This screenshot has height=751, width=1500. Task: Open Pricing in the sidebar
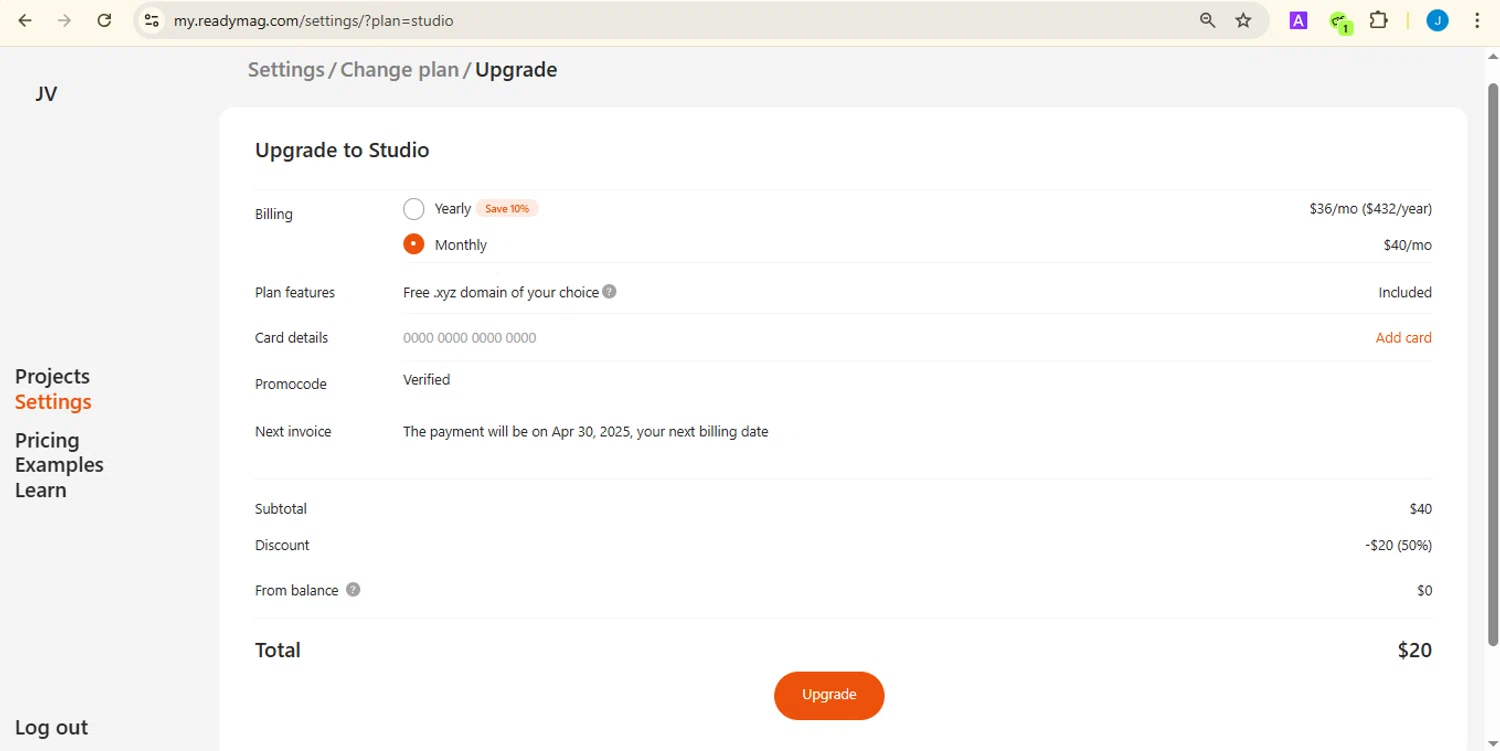tap(47, 440)
